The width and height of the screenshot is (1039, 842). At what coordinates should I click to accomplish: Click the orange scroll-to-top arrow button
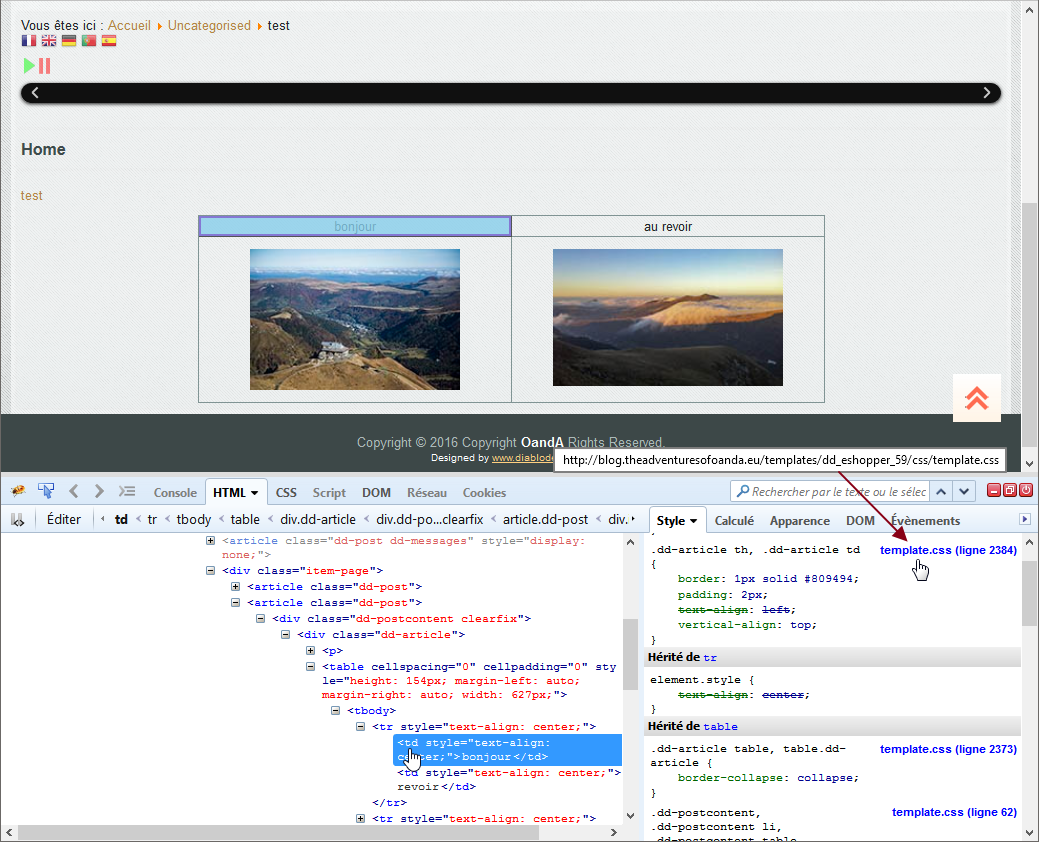point(976,398)
